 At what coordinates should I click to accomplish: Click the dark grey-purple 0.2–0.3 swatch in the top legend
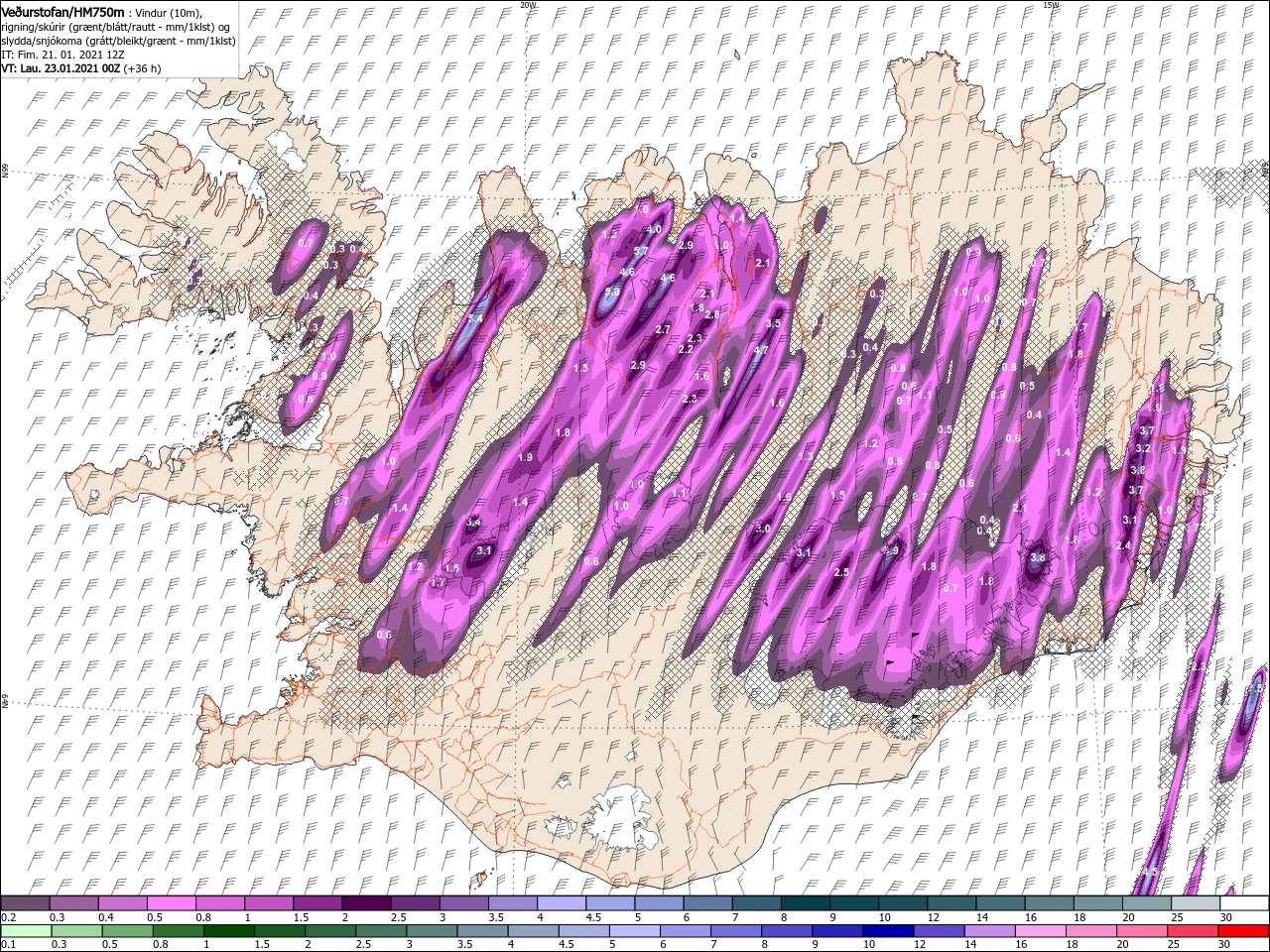[x=25, y=903]
